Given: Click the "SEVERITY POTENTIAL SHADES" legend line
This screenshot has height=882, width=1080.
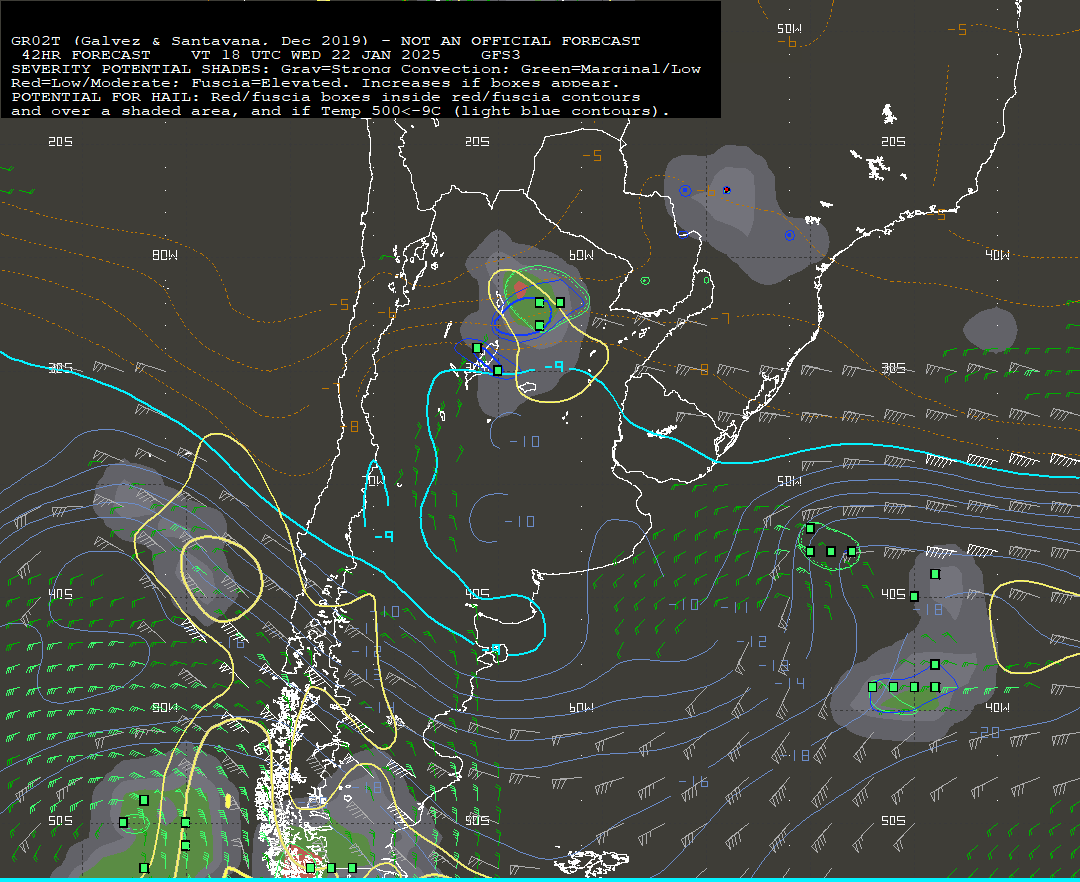Looking at the screenshot, I should click(356, 69).
